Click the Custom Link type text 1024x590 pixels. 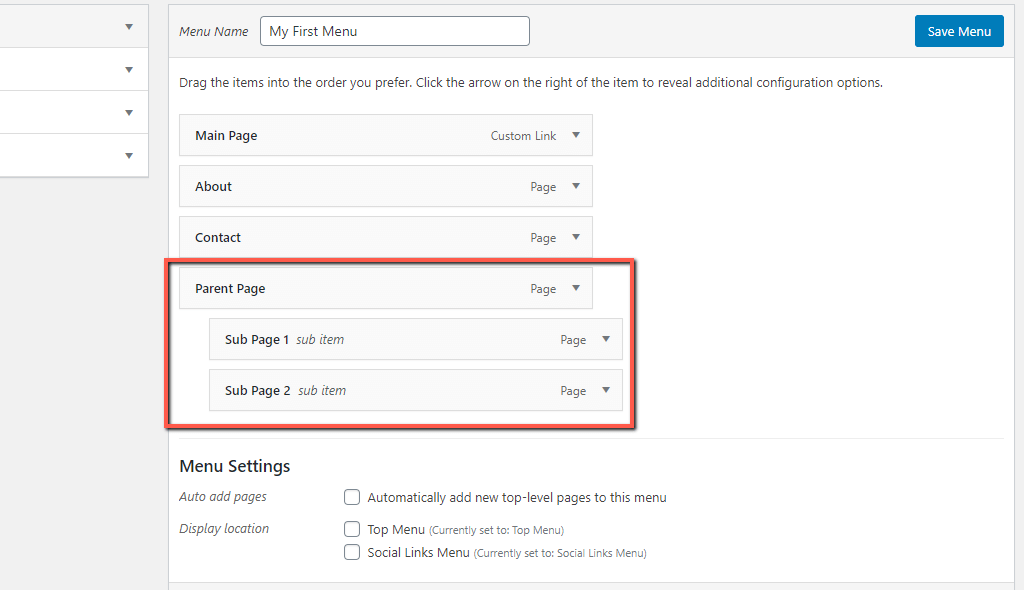click(523, 136)
